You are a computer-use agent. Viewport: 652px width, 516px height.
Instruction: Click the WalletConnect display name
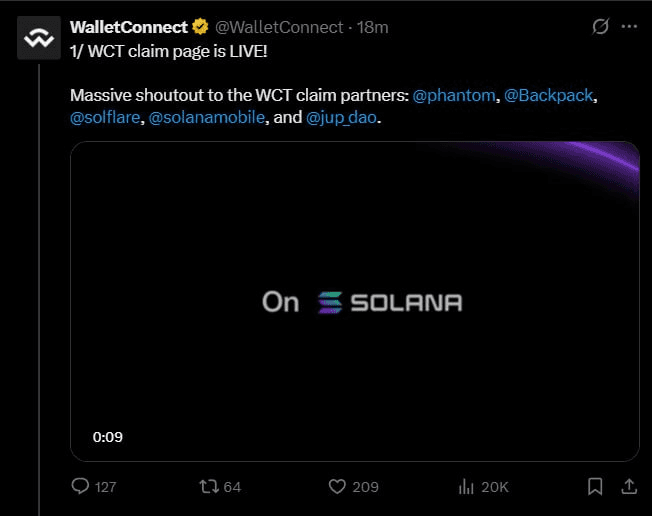tap(129, 27)
